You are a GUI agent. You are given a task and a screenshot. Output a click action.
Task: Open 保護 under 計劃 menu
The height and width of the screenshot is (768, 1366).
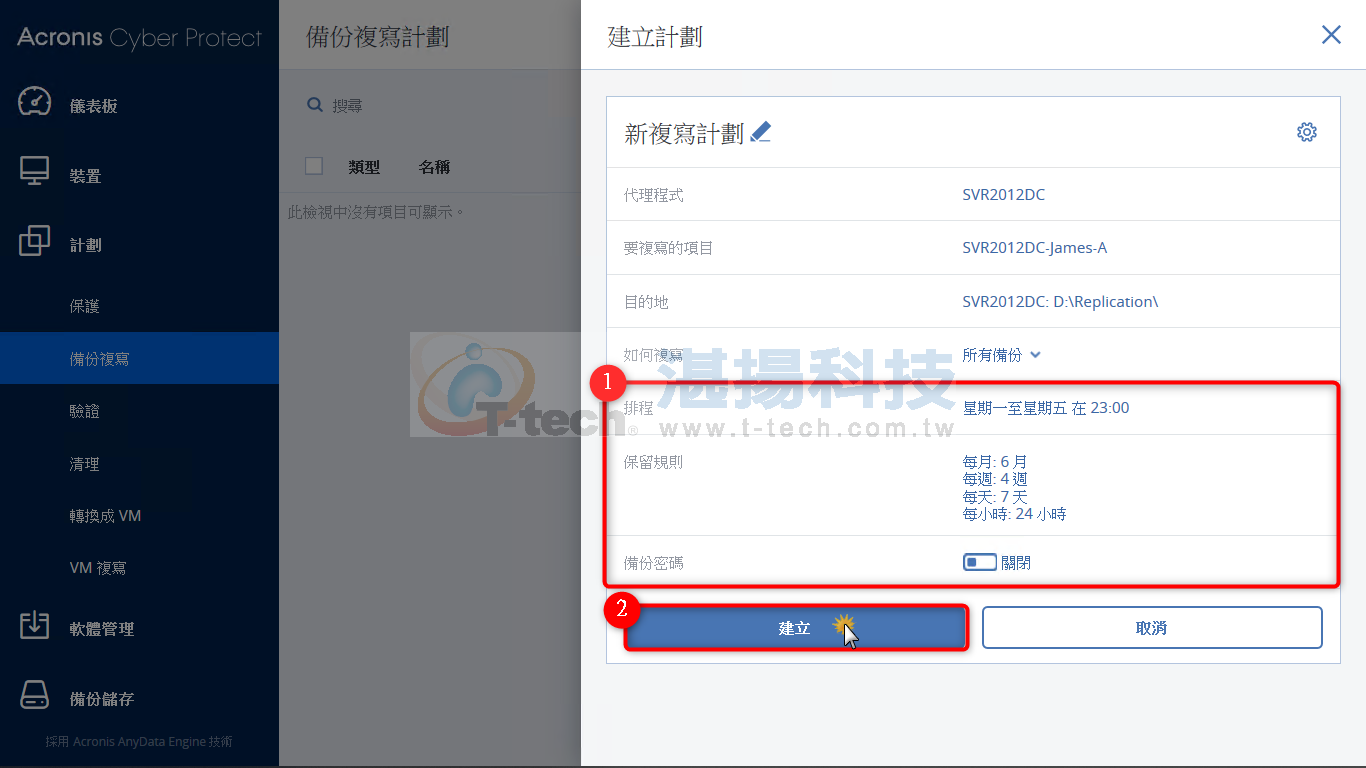85,306
